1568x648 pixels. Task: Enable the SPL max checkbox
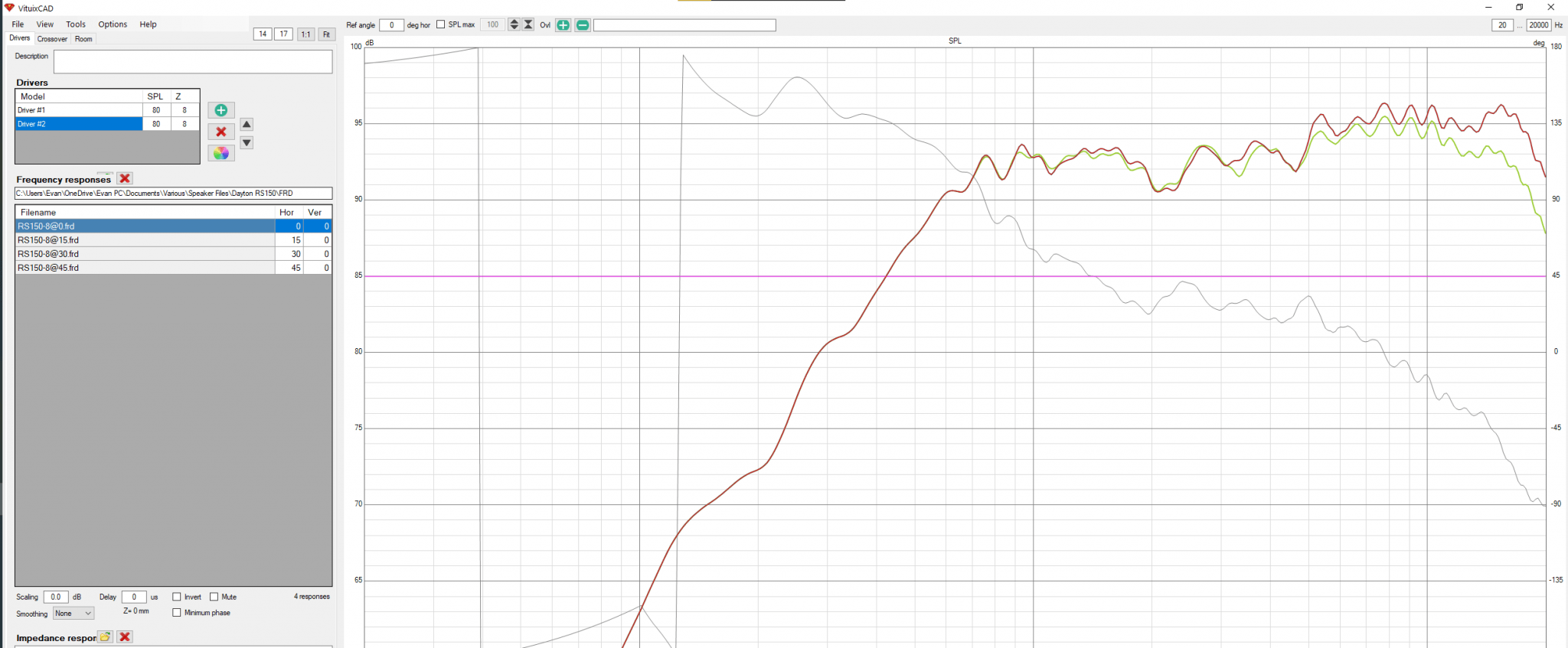pos(441,24)
